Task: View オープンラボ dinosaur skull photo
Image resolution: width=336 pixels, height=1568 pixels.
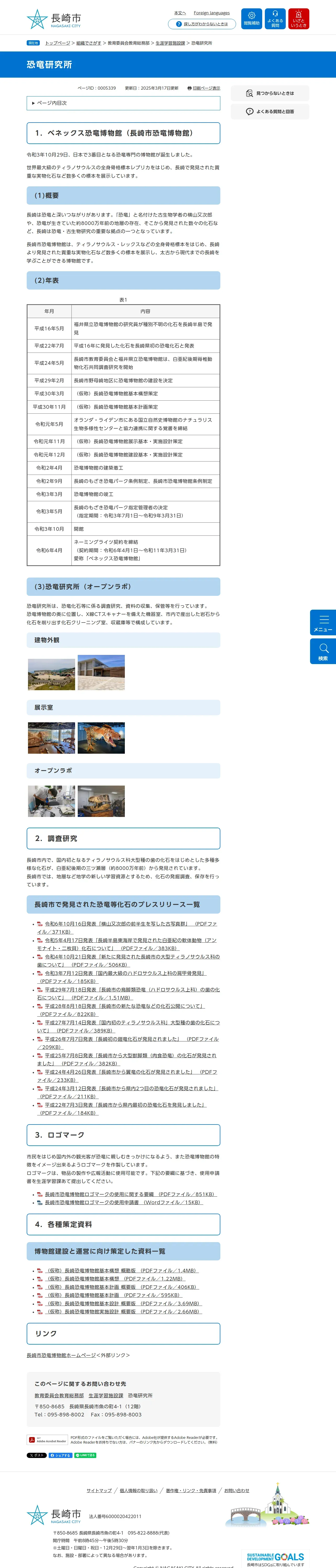Action: coord(101,801)
